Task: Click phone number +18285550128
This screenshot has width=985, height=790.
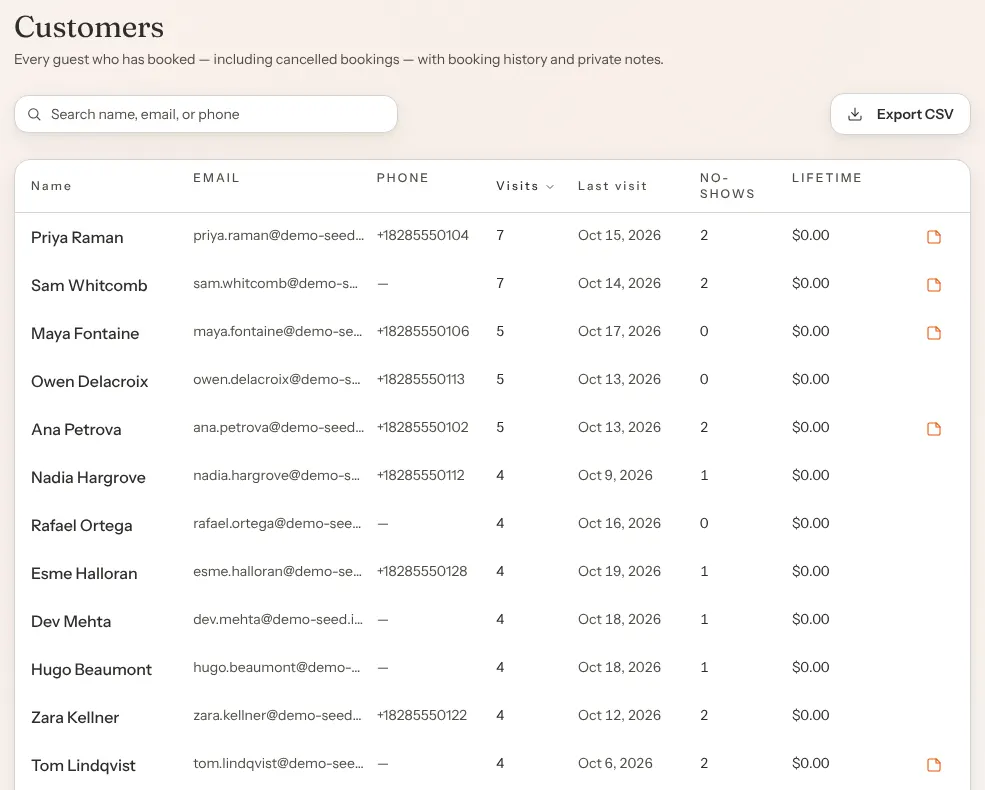Action: (x=422, y=571)
